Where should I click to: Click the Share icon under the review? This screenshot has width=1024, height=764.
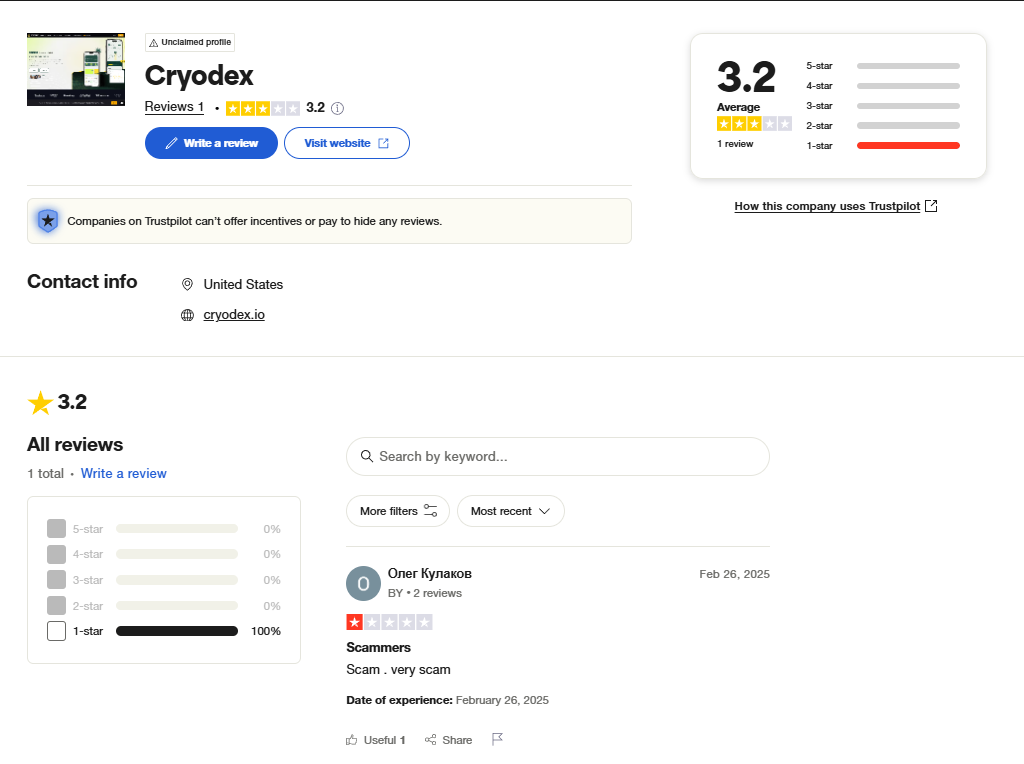point(429,739)
